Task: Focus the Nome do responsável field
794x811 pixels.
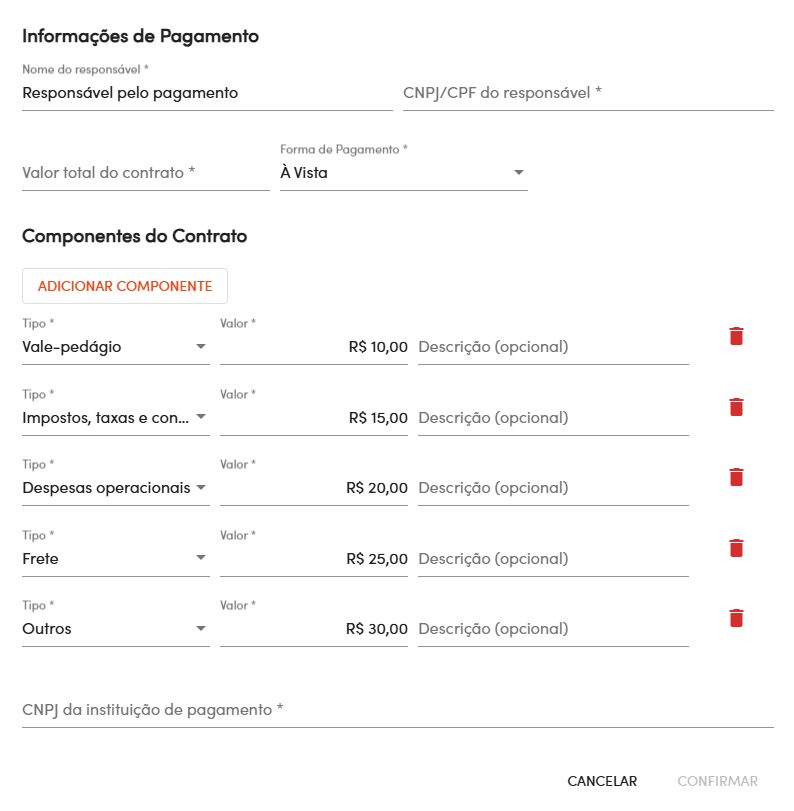Action: (x=206, y=93)
